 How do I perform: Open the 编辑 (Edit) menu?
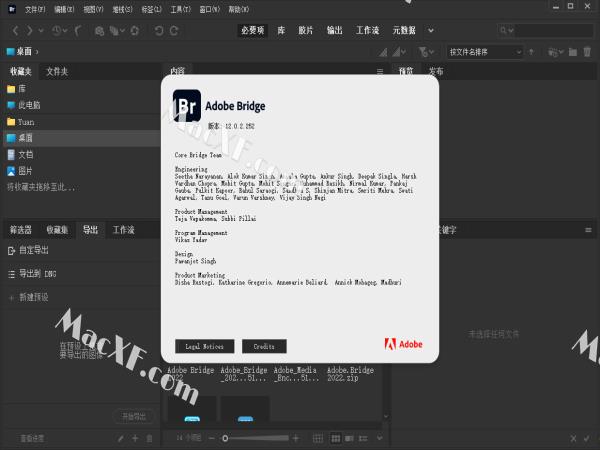pyautogui.click(x=64, y=9)
